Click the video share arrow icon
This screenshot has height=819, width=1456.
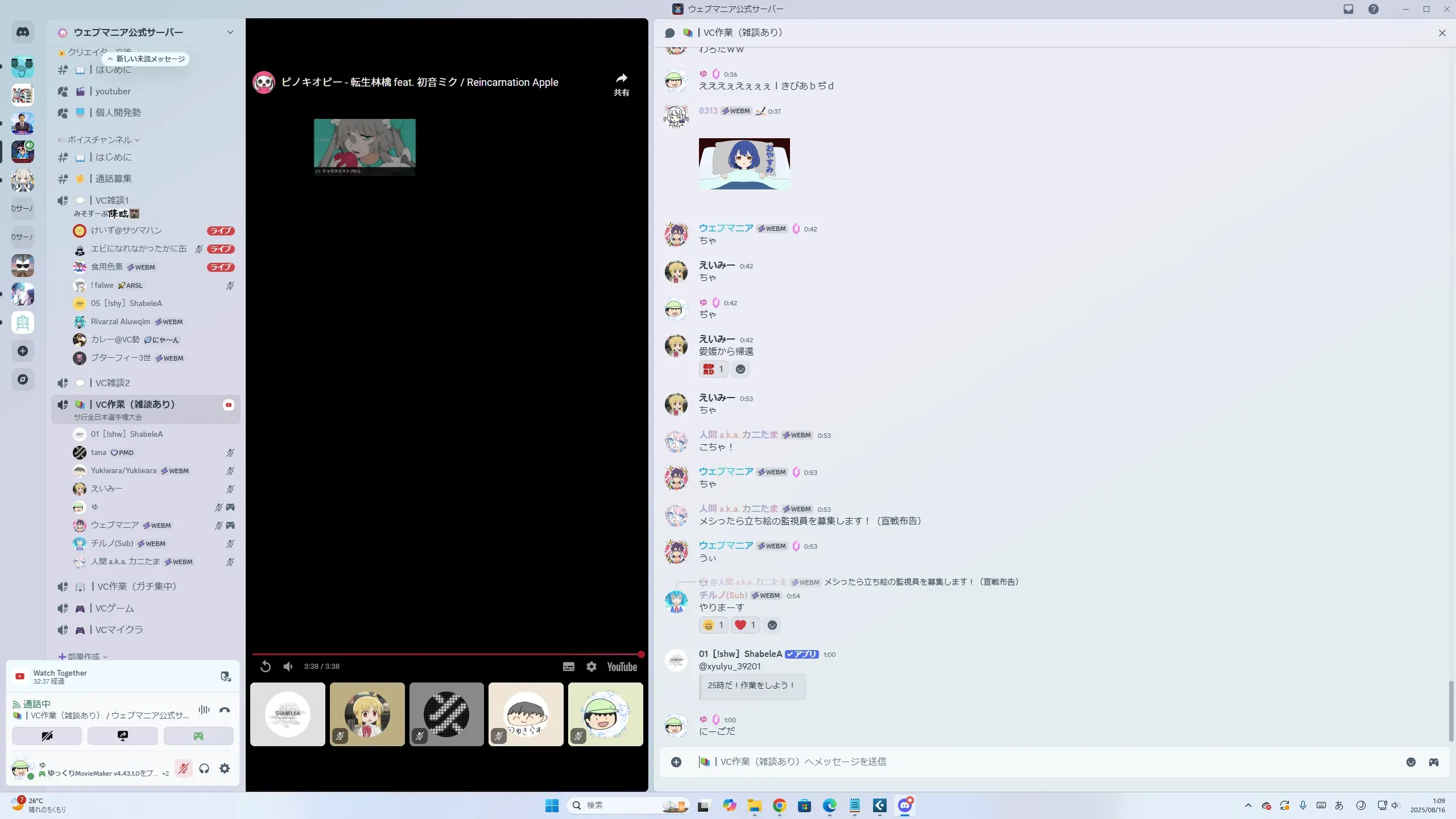[621, 79]
